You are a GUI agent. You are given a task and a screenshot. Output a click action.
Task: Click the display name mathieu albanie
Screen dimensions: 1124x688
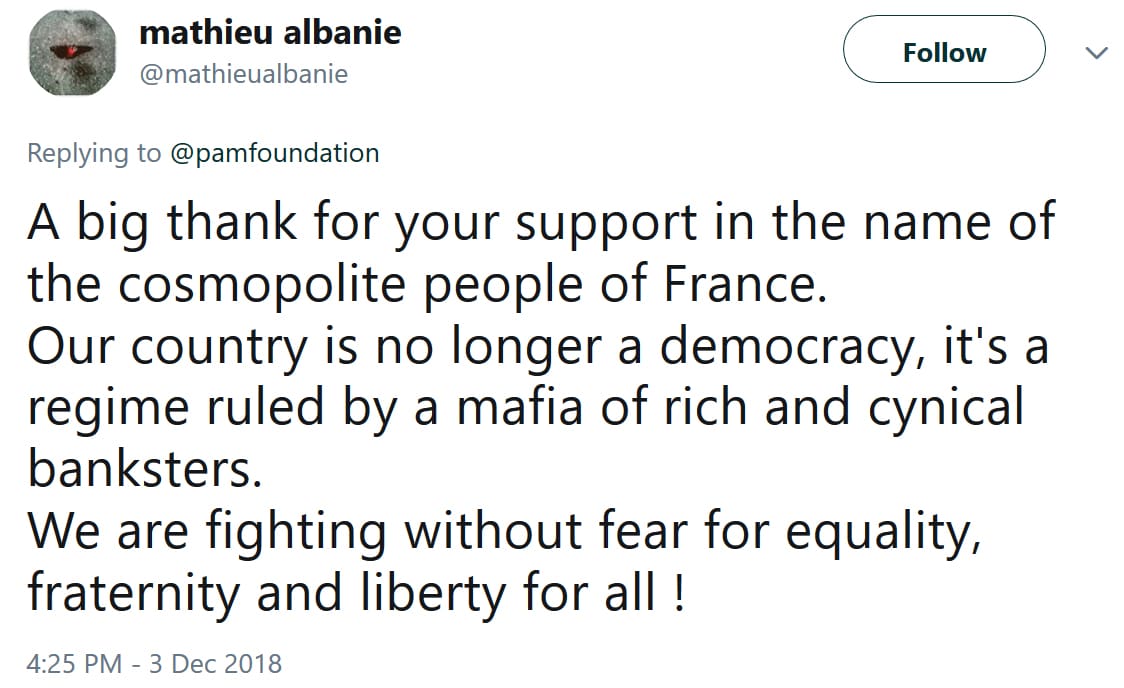click(270, 33)
